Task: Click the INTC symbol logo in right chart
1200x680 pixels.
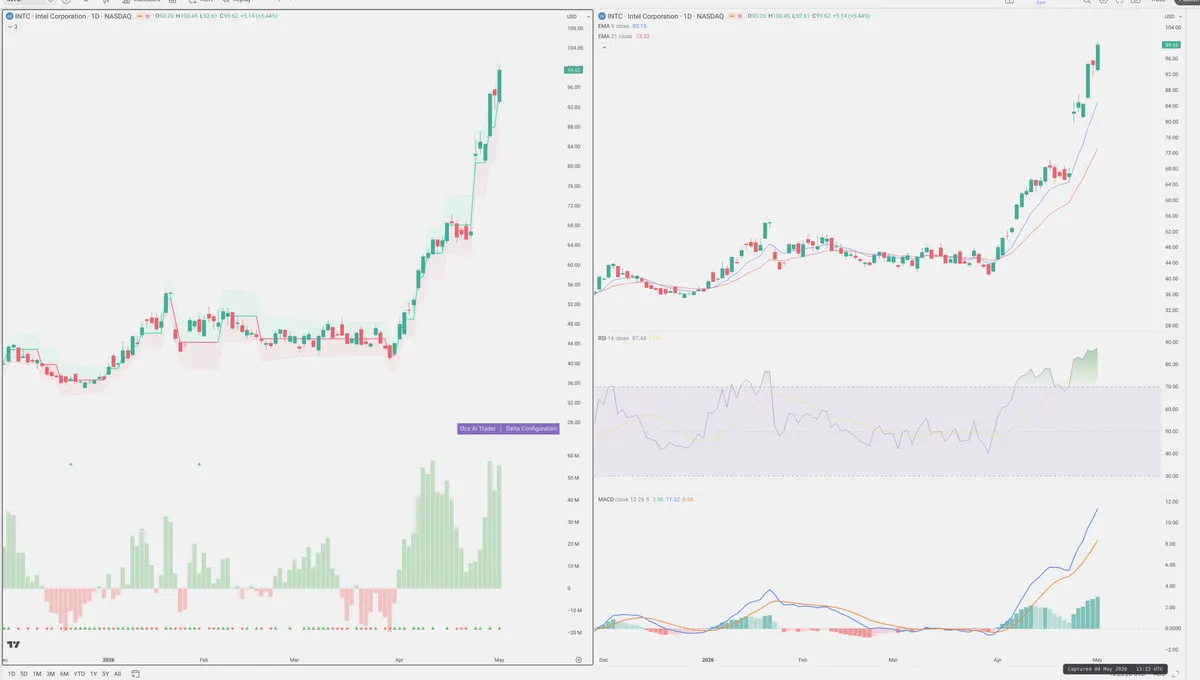Action: (601, 16)
